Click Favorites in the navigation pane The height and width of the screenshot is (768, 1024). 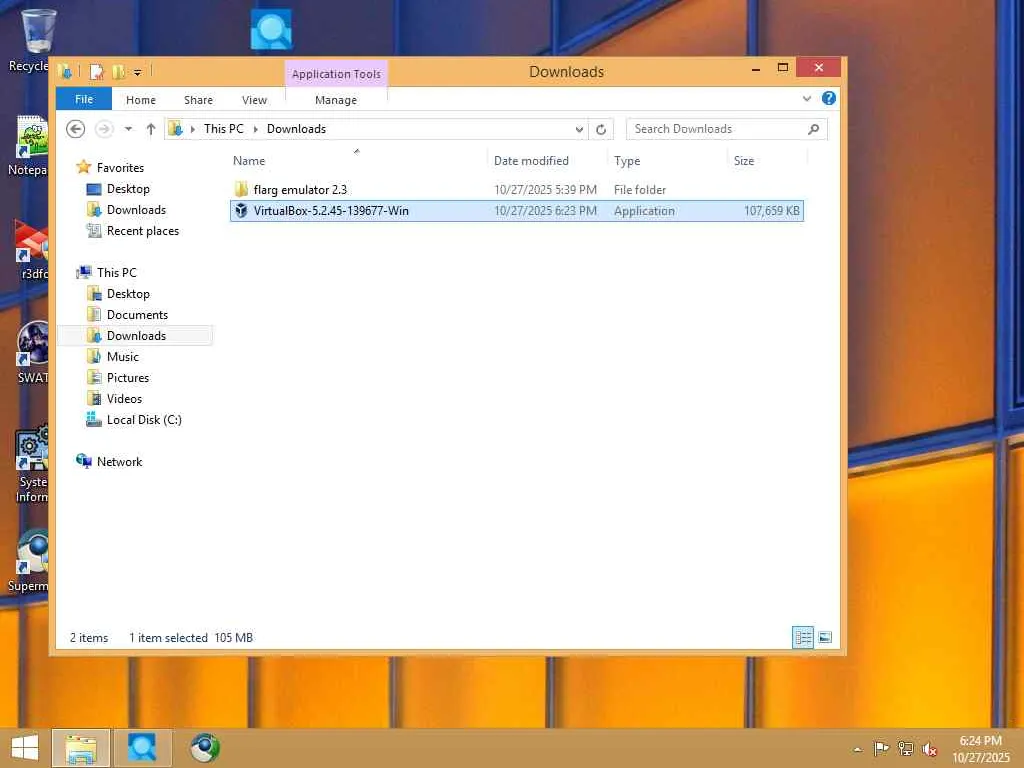tap(120, 168)
